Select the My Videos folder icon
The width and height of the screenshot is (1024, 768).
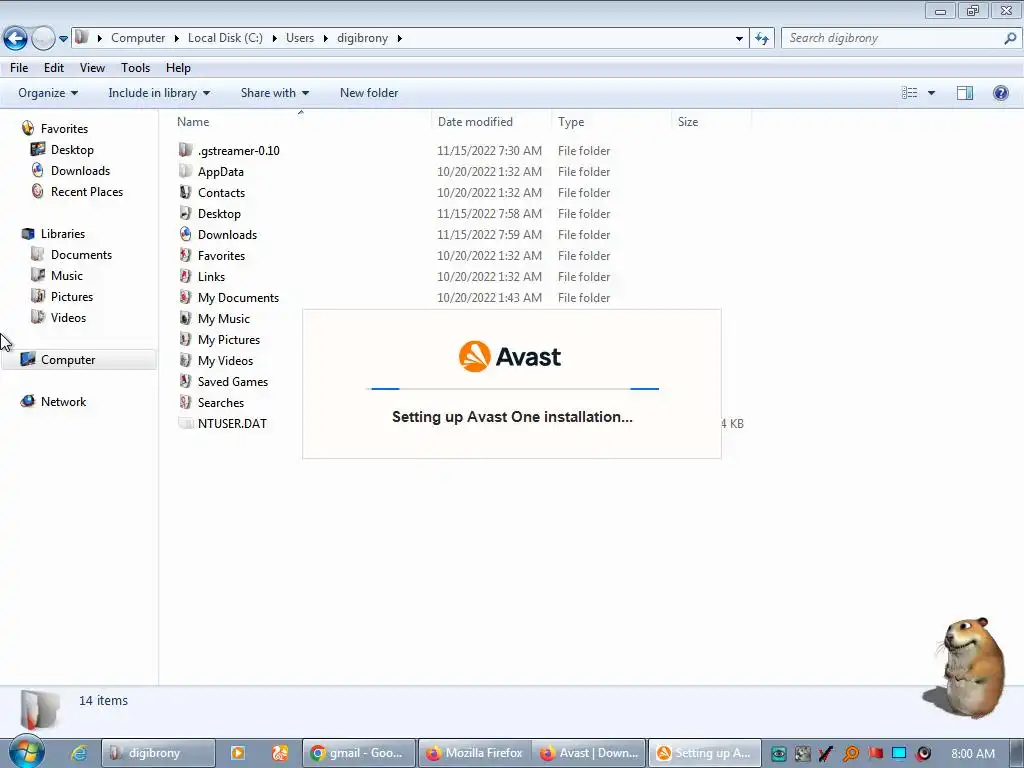(x=185, y=360)
